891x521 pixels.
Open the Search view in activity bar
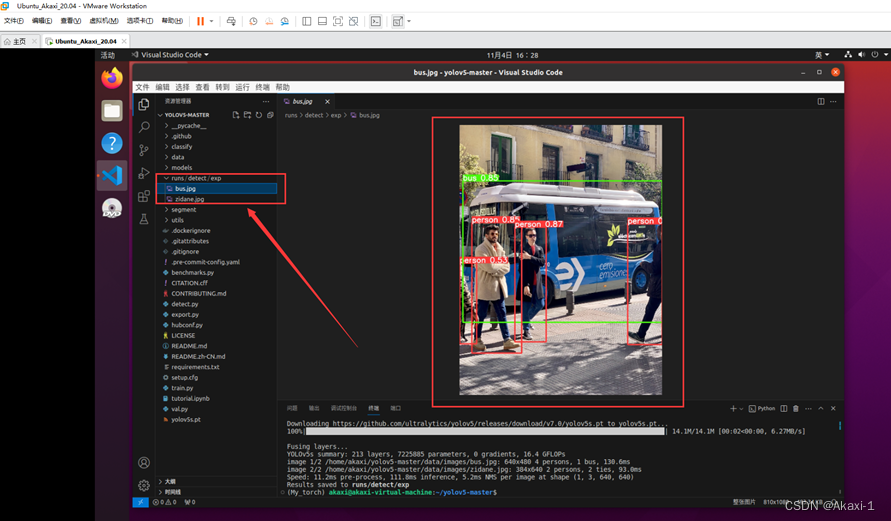(144, 127)
